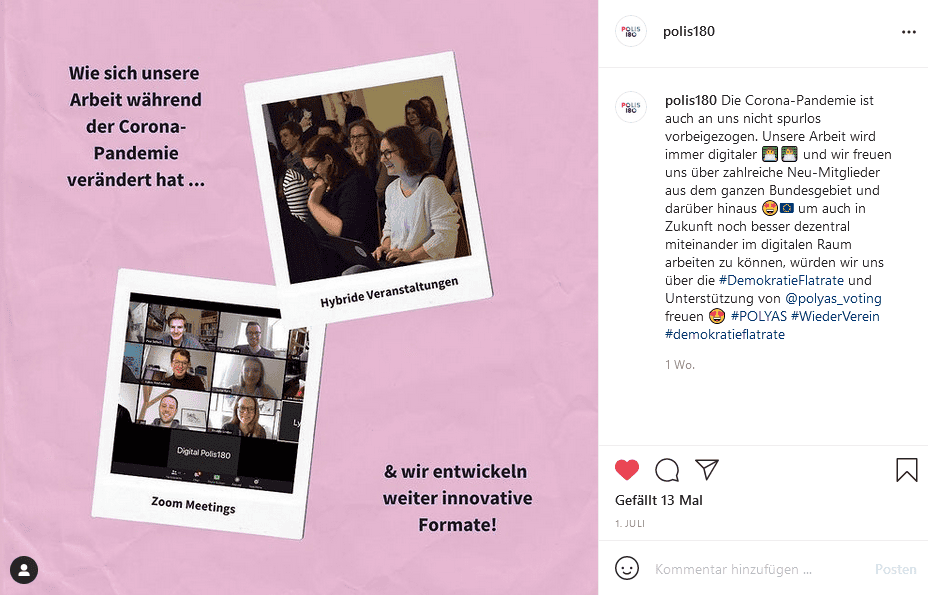Open the #WiederVerein hashtag link
The width and height of the screenshot is (928, 595).
coord(835,316)
